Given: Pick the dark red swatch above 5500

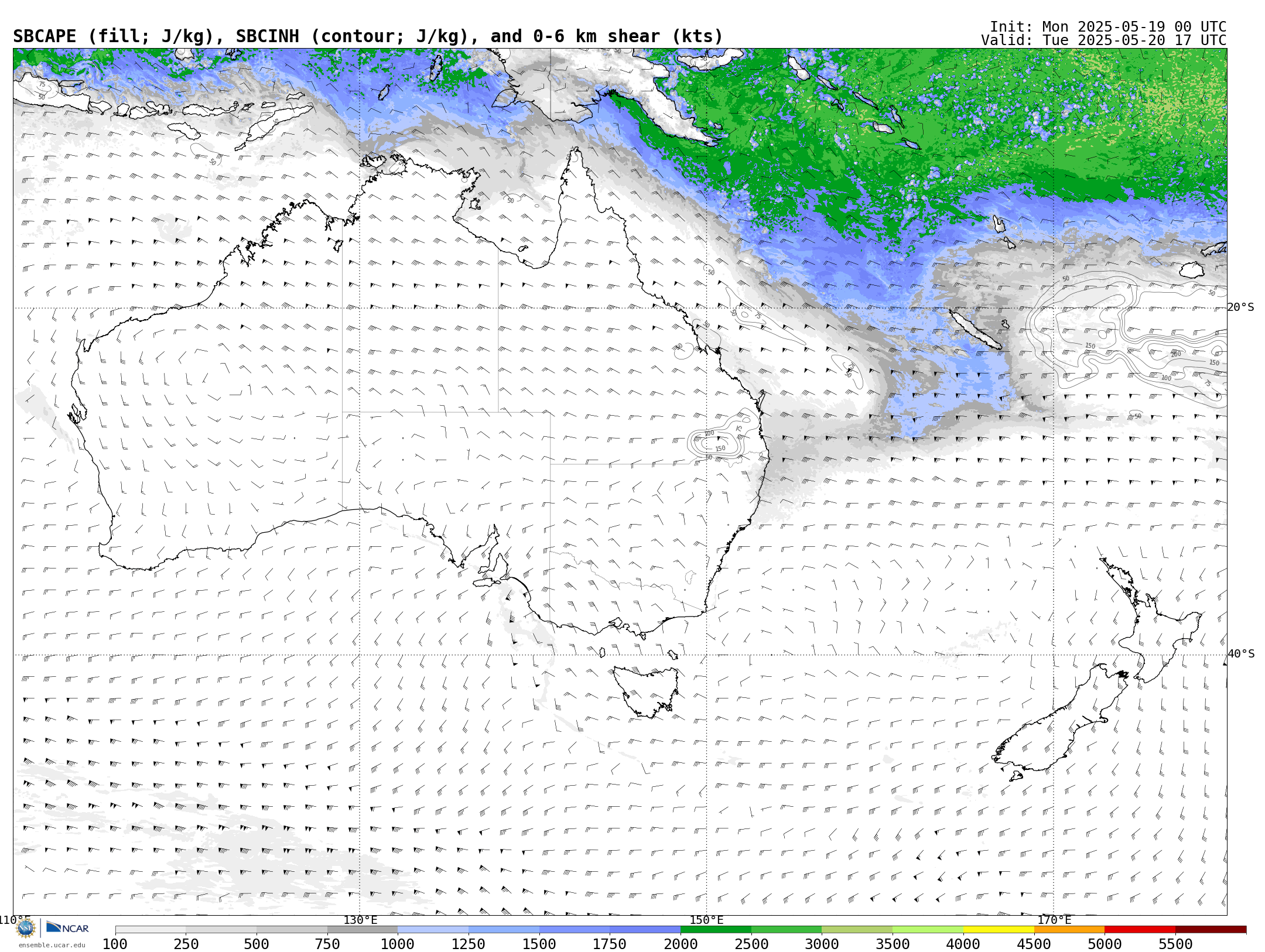Looking at the screenshot, I should pos(1211,930).
